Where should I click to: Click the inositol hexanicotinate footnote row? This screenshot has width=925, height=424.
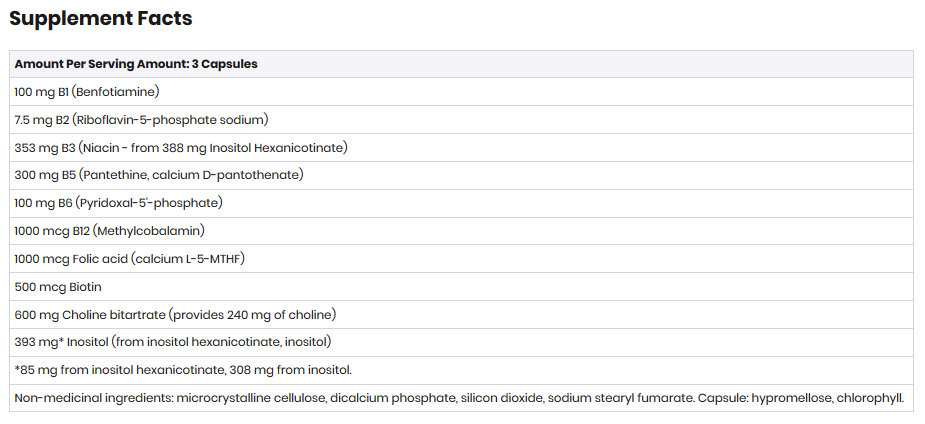(x=183, y=370)
